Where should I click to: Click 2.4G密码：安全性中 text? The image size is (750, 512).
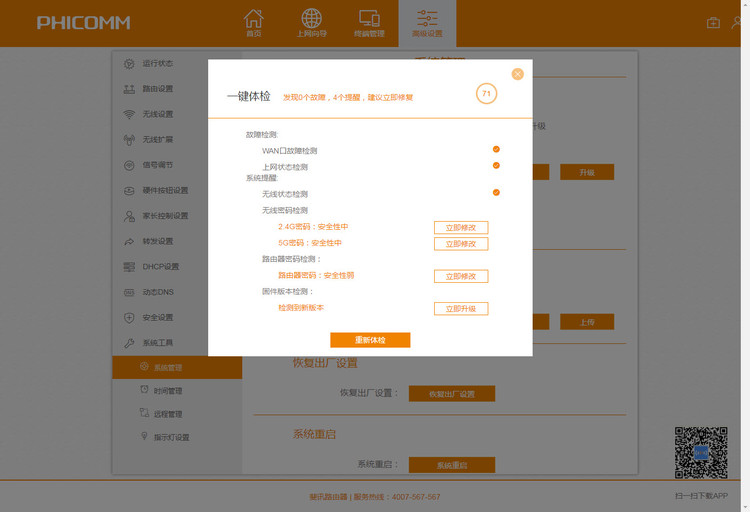(313, 227)
